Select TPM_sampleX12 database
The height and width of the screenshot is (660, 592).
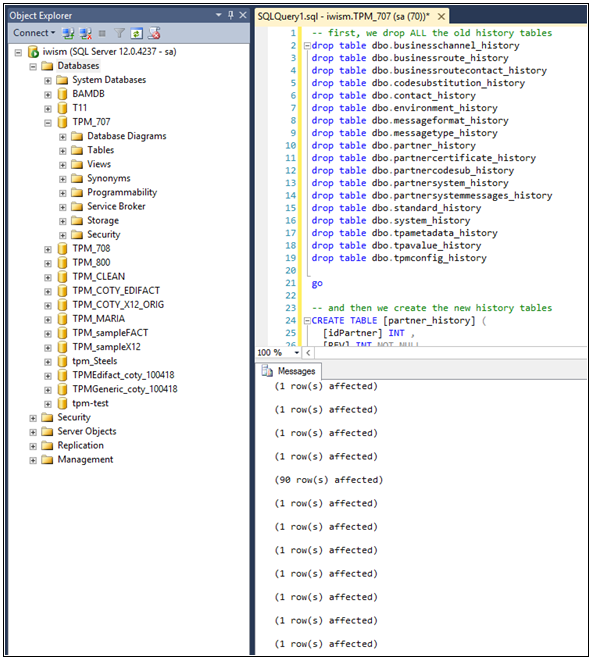[106, 347]
